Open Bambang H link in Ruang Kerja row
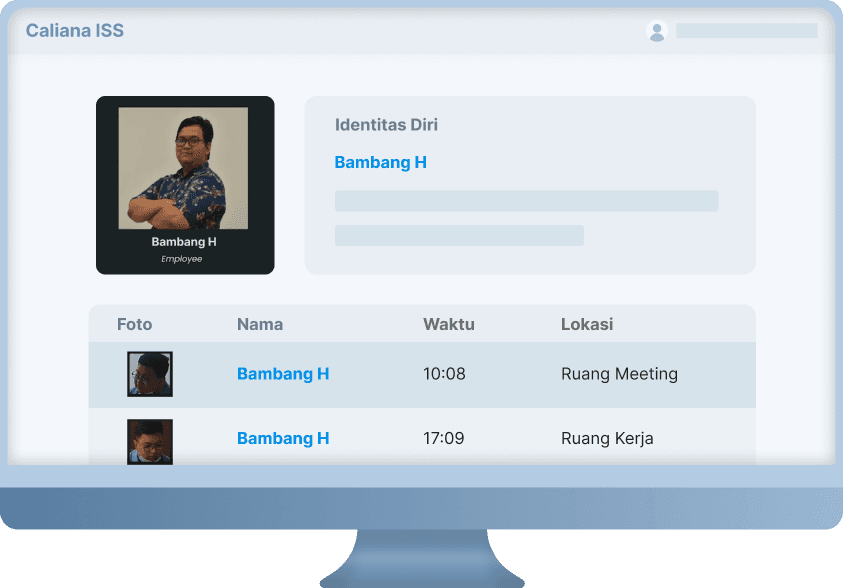The width and height of the screenshot is (843, 588). click(x=283, y=438)
